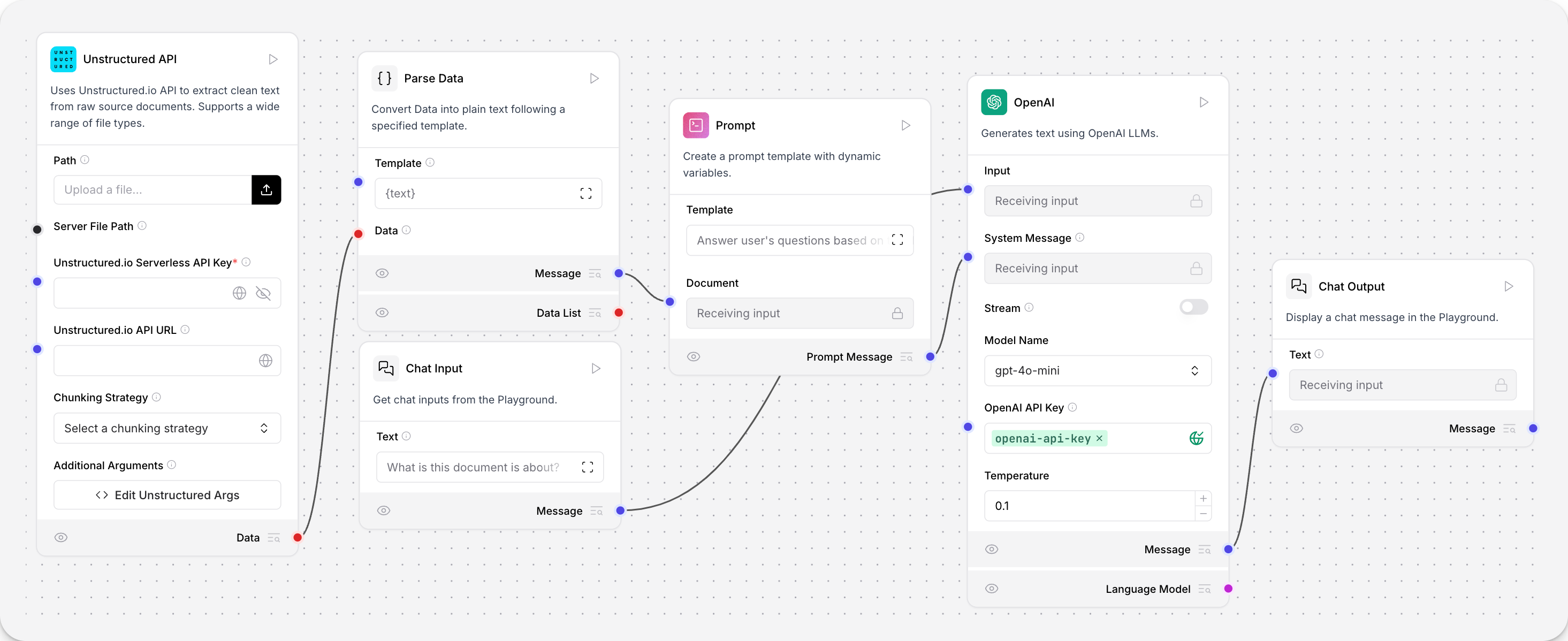
Task: Run the Parse Data component
Action: (594, 79)
